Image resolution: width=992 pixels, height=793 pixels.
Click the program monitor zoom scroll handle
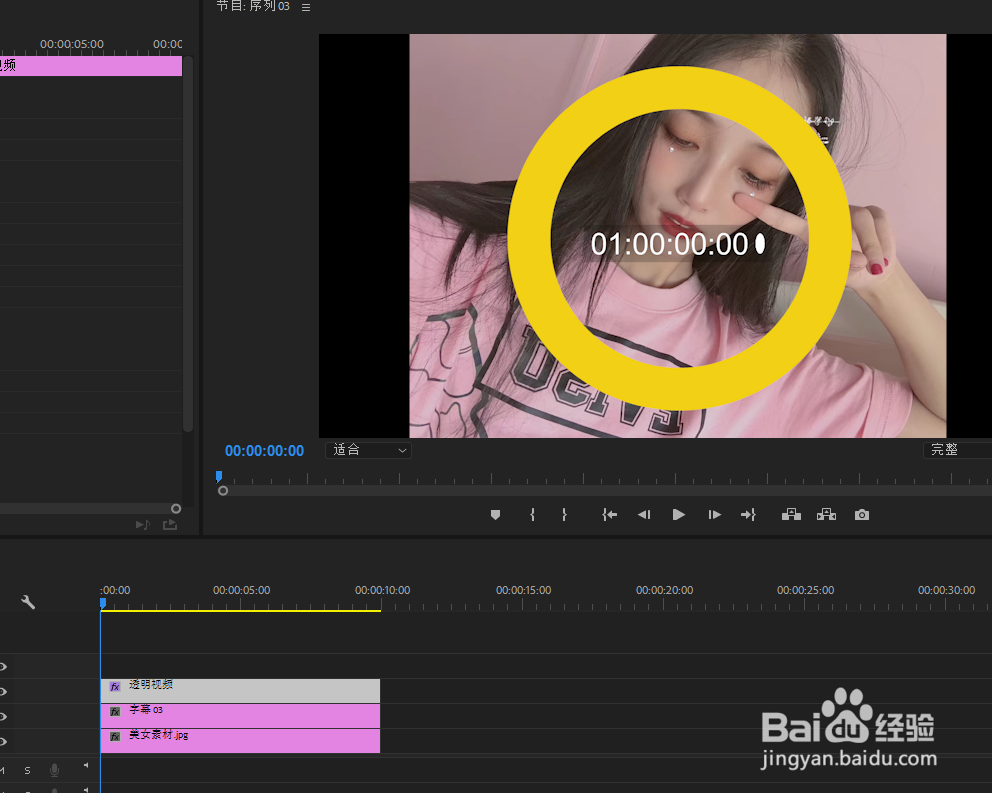click(223, 490)
